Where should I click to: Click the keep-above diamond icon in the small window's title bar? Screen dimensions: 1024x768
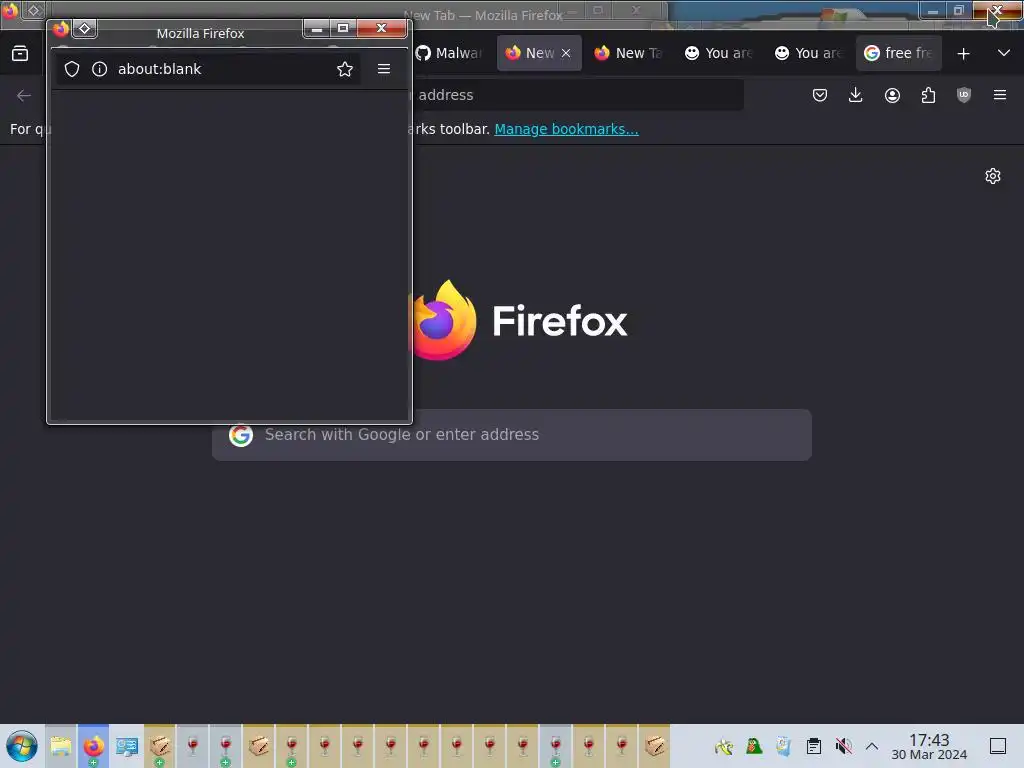[84, 28]
